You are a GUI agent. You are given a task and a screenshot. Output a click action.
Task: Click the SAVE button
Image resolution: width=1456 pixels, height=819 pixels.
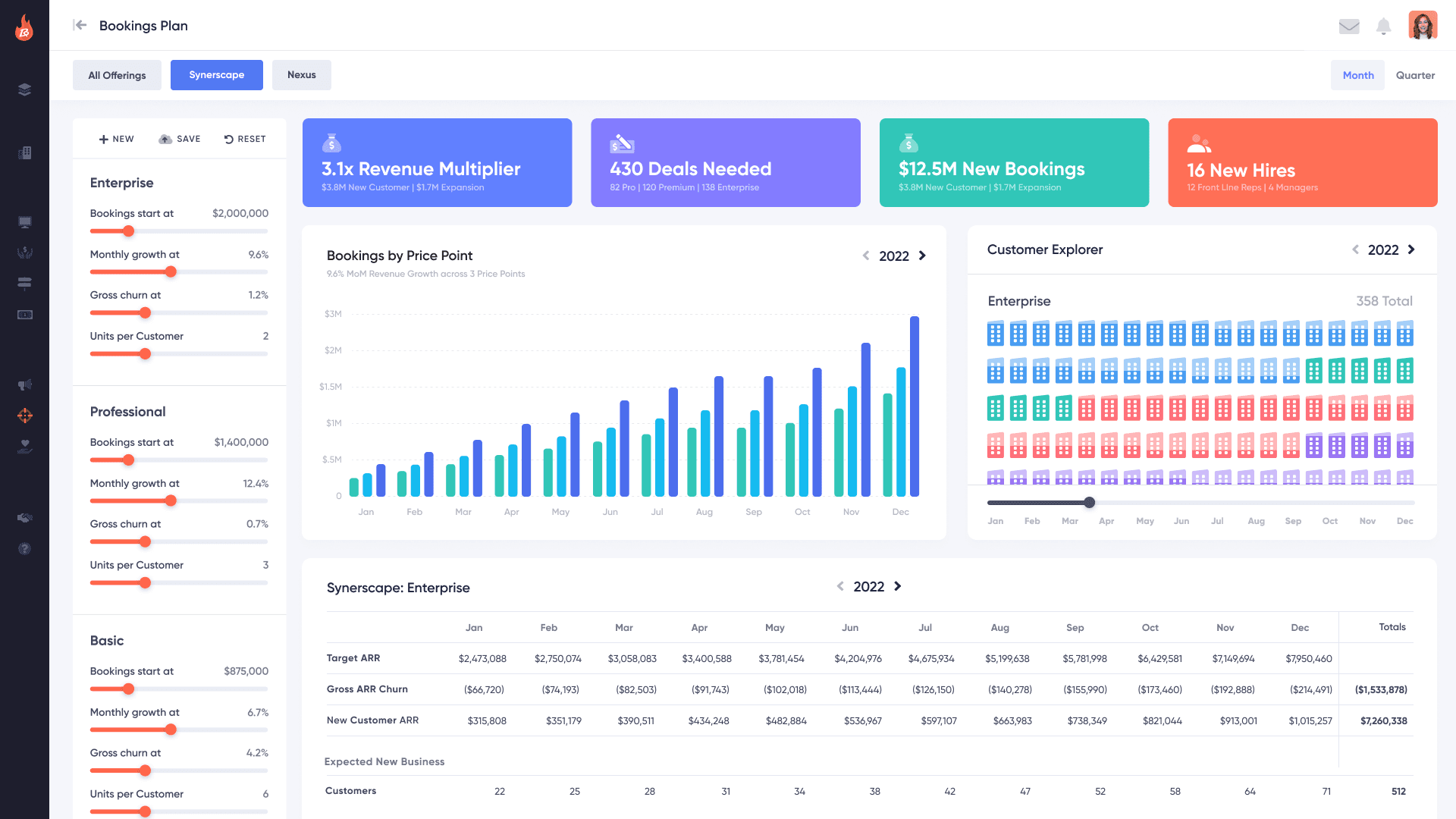[x=180, y=139]
